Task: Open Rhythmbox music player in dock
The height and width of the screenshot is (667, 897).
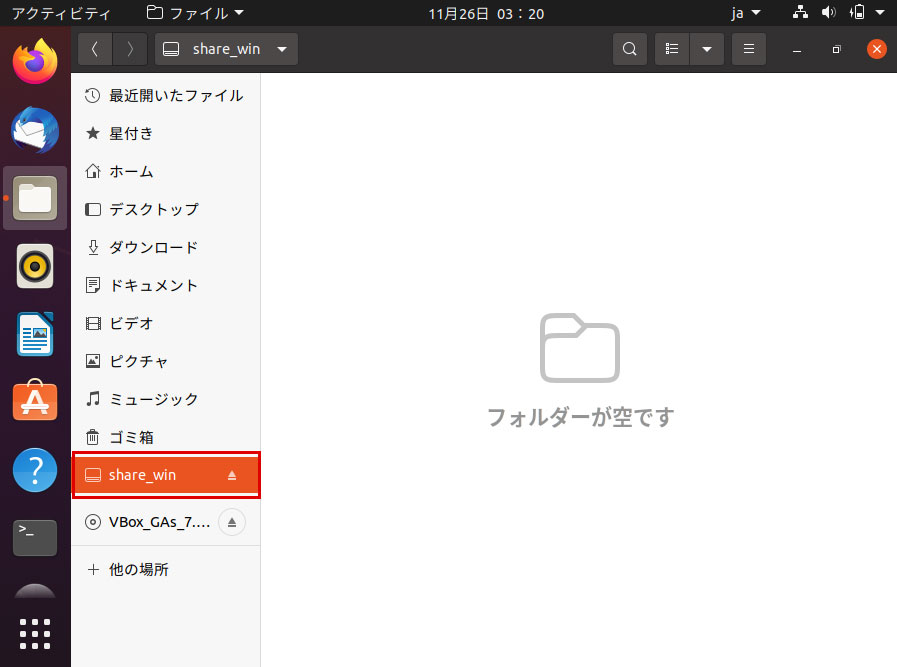Action: [x=35, y=266]
